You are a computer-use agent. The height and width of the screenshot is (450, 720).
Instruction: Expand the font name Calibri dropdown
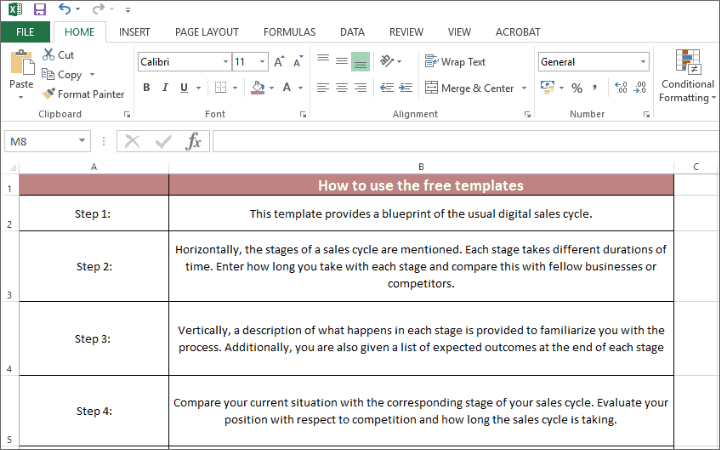223,62
